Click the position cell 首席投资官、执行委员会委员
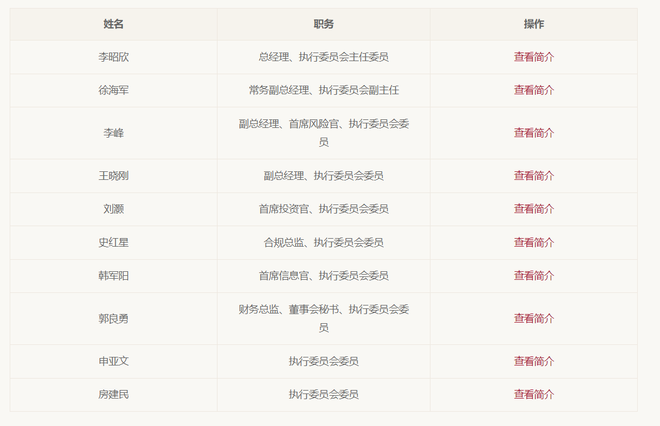 click(323, 209)
